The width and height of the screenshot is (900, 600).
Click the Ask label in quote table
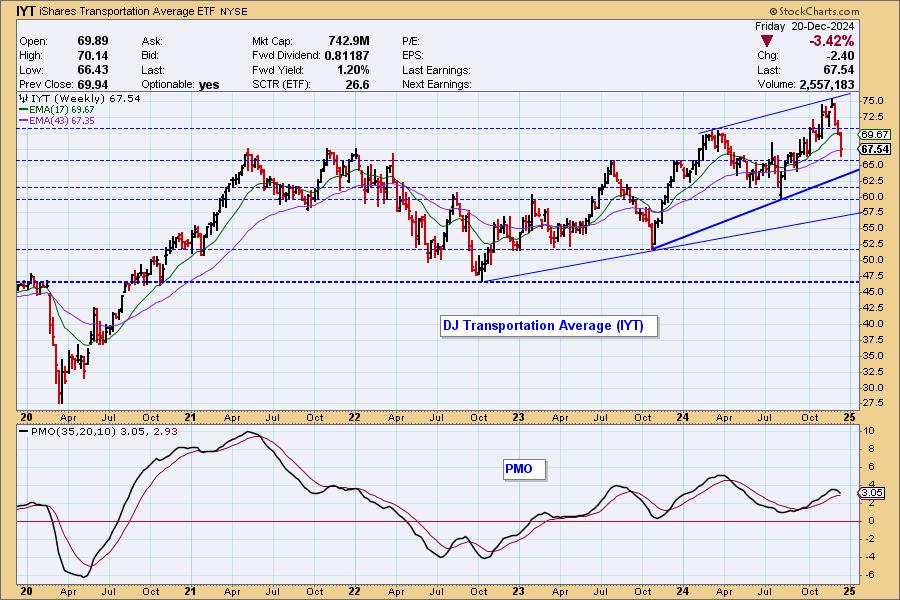[152, 41]
